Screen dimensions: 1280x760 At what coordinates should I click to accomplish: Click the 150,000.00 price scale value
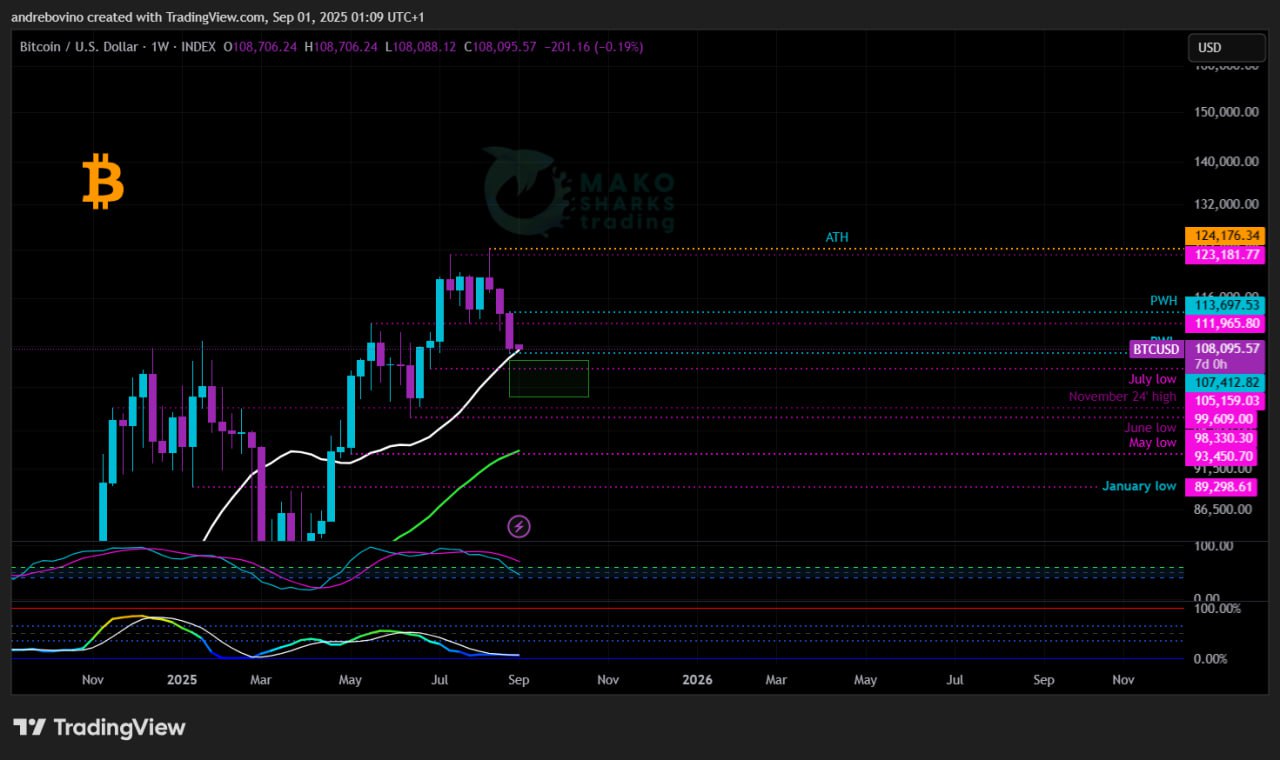[1224, 112]
